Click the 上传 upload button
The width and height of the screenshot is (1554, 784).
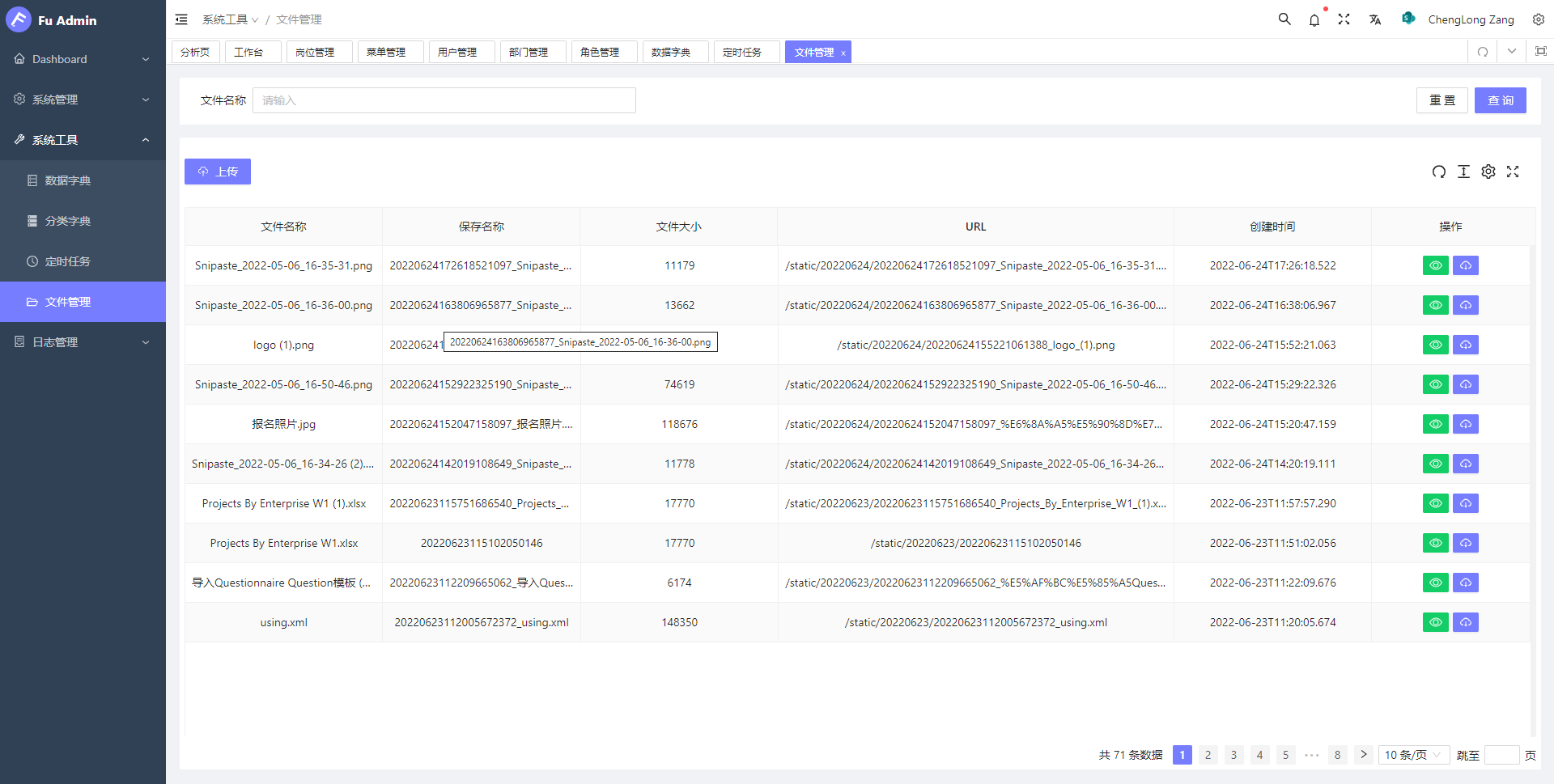(218, 172)
